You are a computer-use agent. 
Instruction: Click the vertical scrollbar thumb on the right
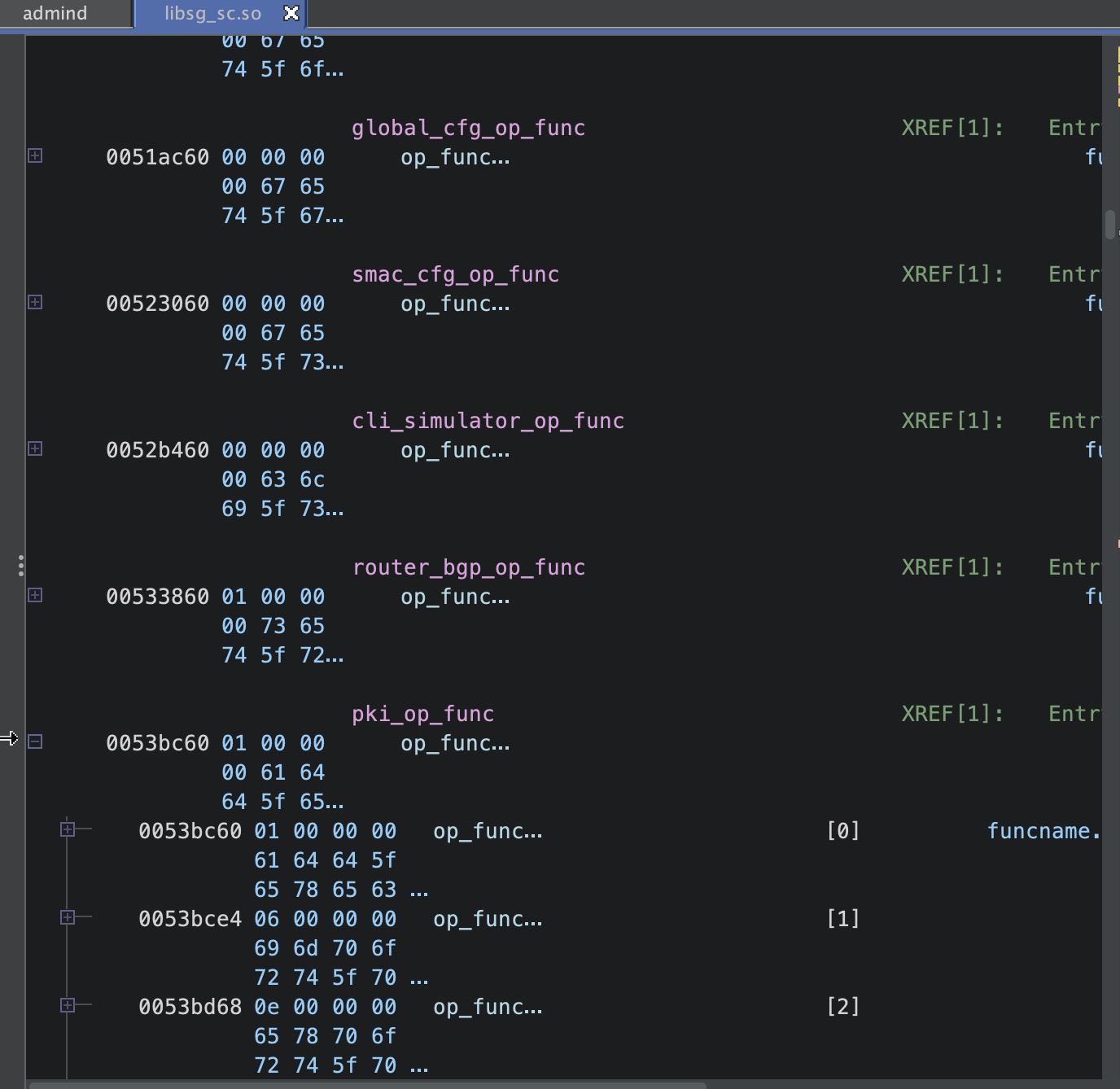pos(1110,225)
